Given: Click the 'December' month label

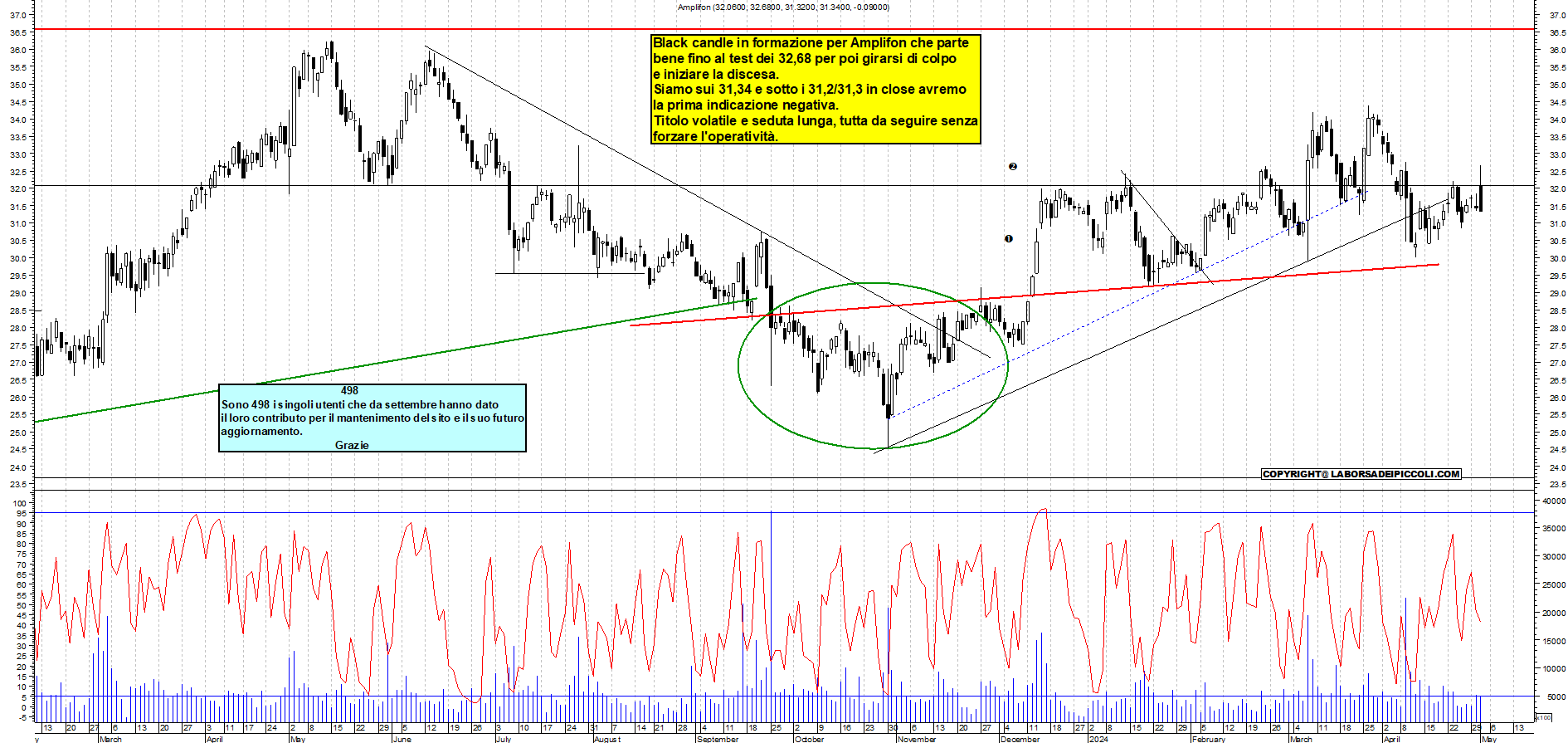Looking at the screenshot, I should pyautogui.click(x=1020, y=739).
